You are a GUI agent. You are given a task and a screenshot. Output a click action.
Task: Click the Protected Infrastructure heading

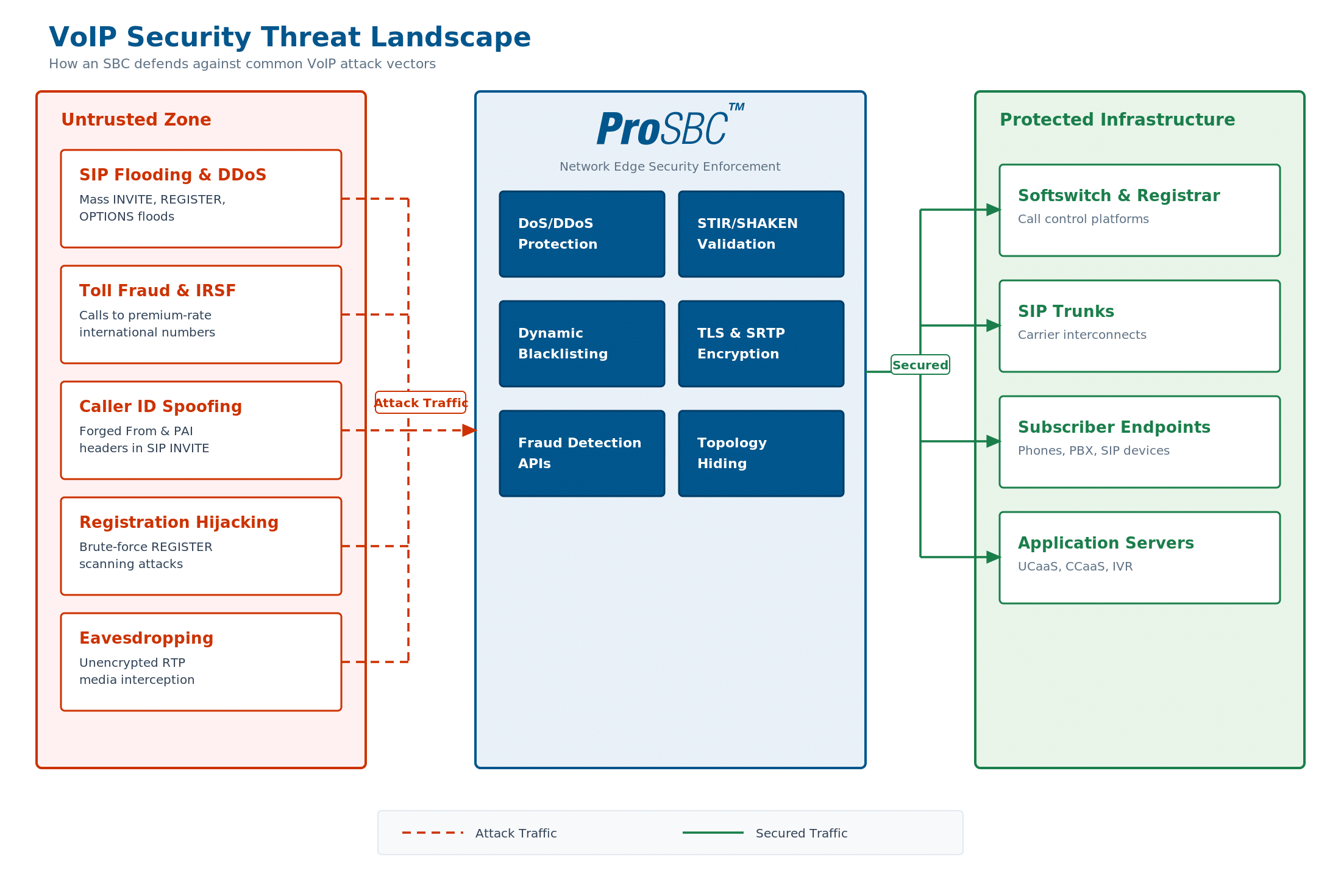pyautogui.click(x=1117, y=119)
